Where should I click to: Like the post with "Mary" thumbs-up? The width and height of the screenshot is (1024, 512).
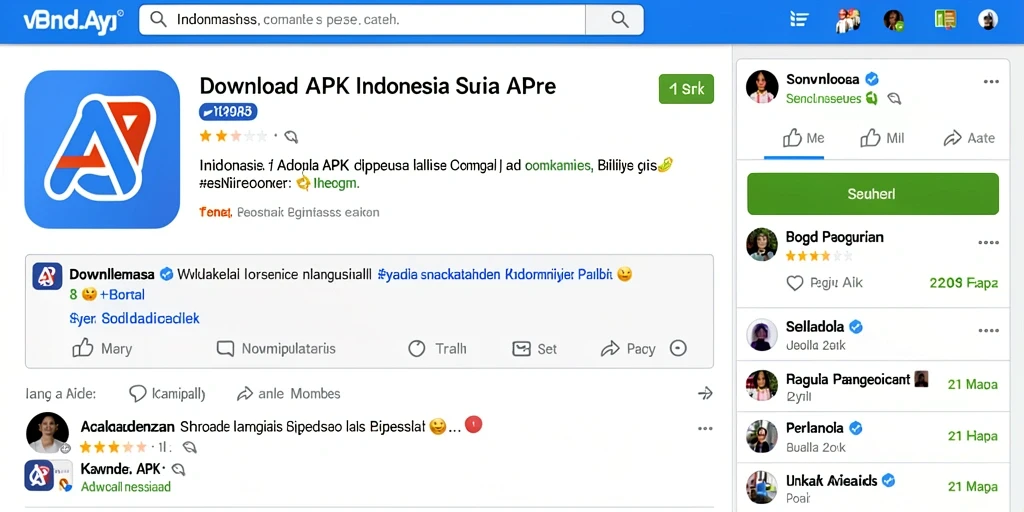pyautogui.click(x=102, y=348)
